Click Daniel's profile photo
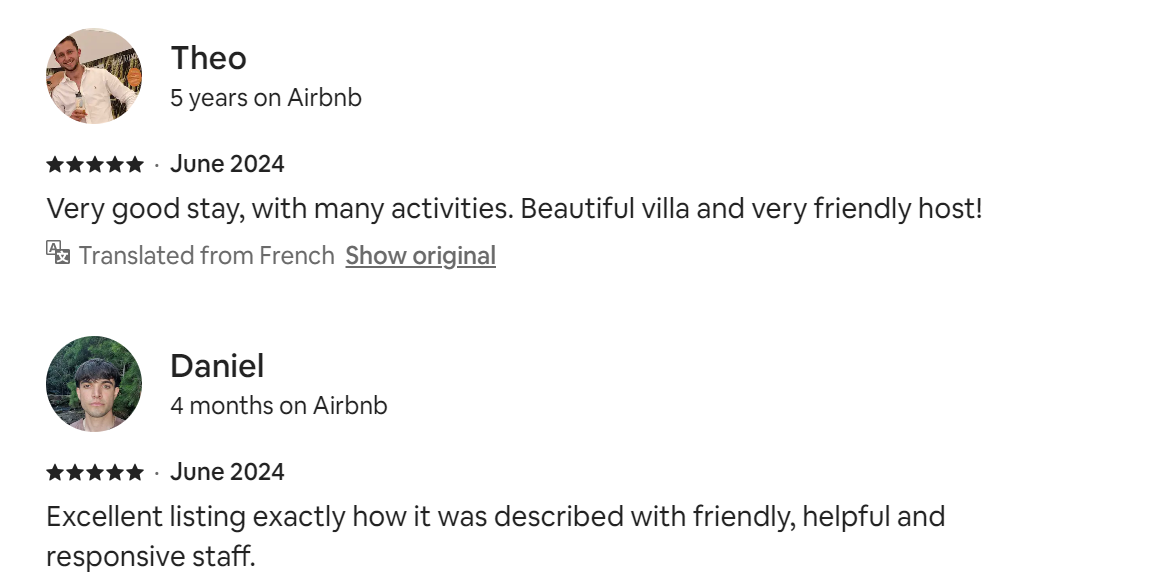This screenshot has height=585, width=1151. pyautogui.click(x=94, y=384)
